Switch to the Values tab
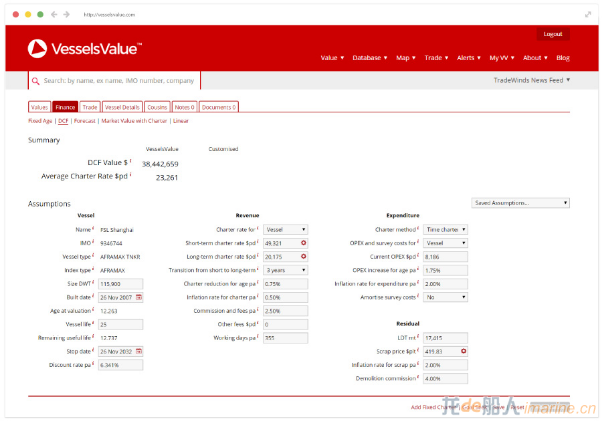The image size is (602, 421). click(x=39, y=107)
